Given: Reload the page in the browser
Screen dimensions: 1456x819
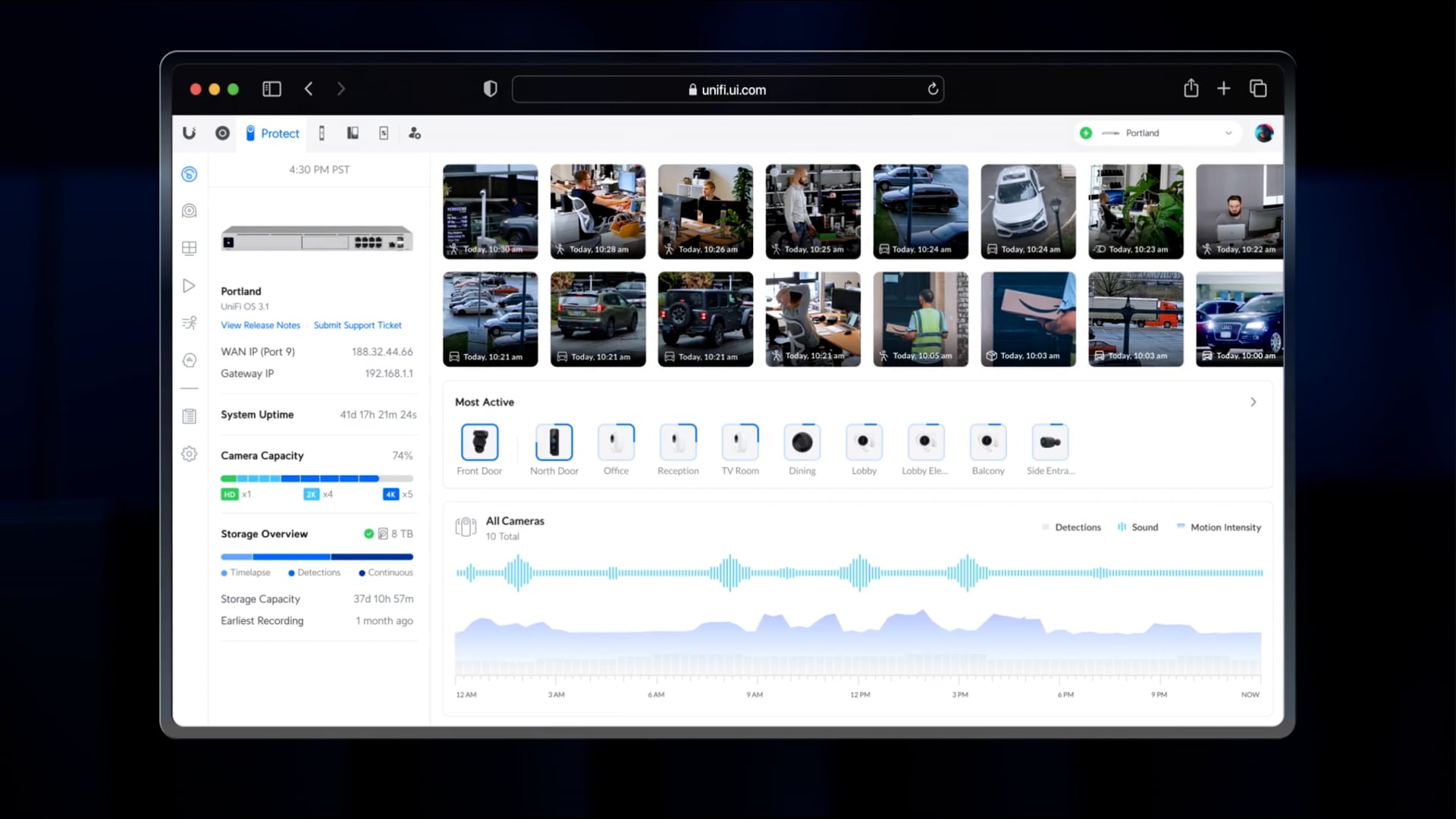Looking at the screenshot, I should [933, 89].
